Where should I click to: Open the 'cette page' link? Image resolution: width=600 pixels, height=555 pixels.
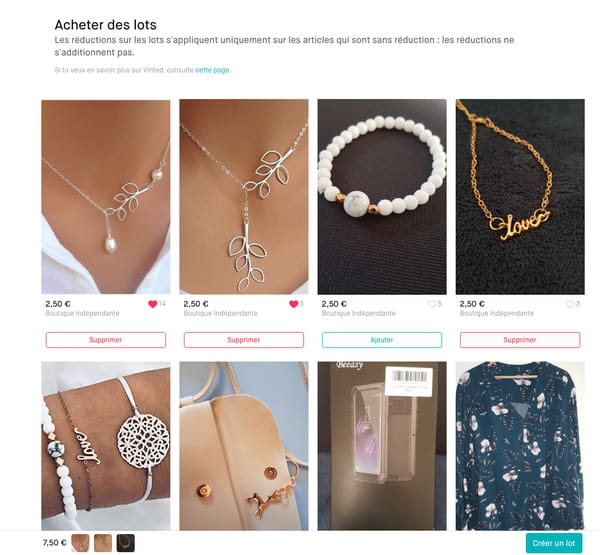(212, 70)
